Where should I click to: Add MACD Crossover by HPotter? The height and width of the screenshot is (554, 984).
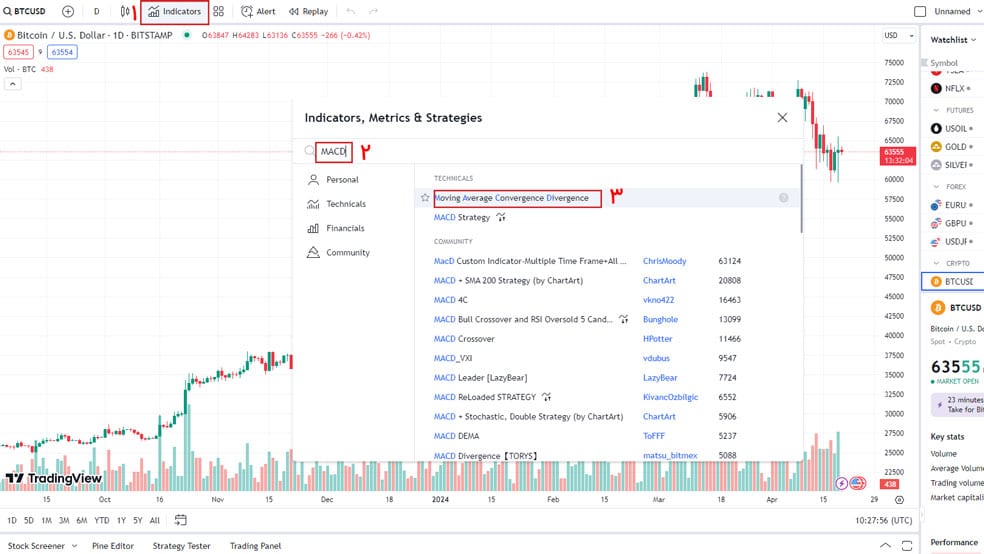click(x=464, y=339)
